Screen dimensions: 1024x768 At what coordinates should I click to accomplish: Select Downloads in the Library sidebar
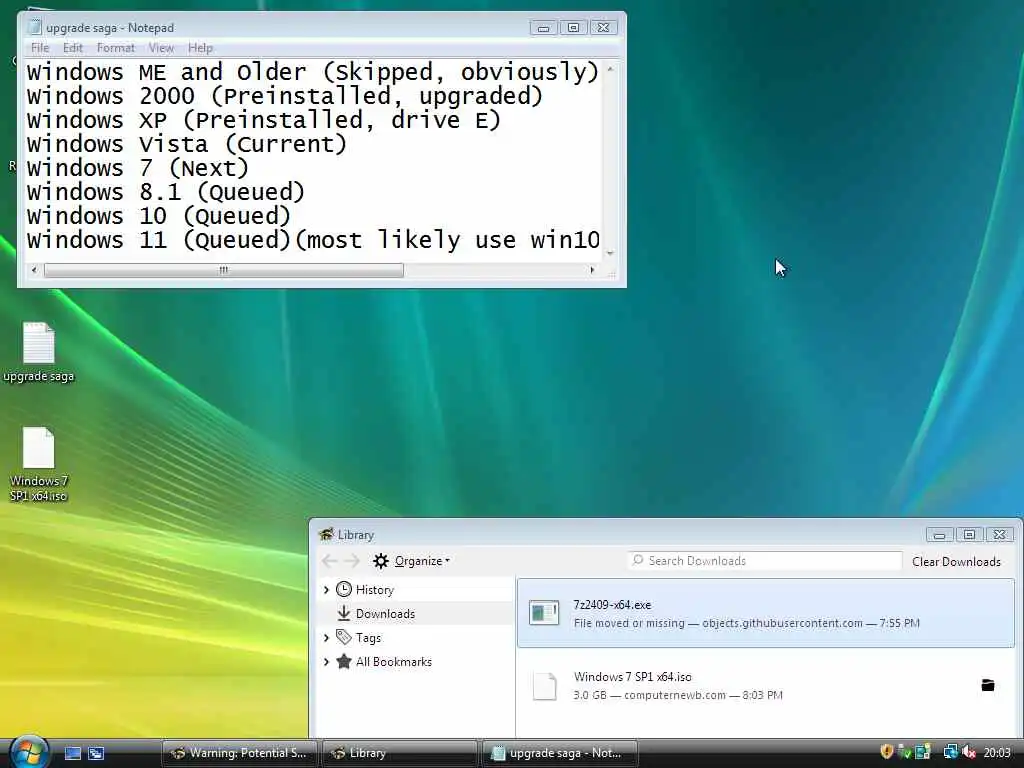(385, 614)
